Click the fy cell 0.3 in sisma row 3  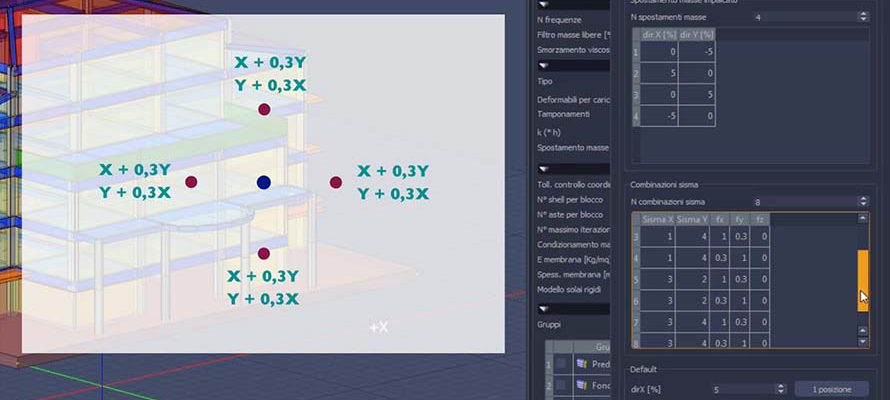coord(740,236)
